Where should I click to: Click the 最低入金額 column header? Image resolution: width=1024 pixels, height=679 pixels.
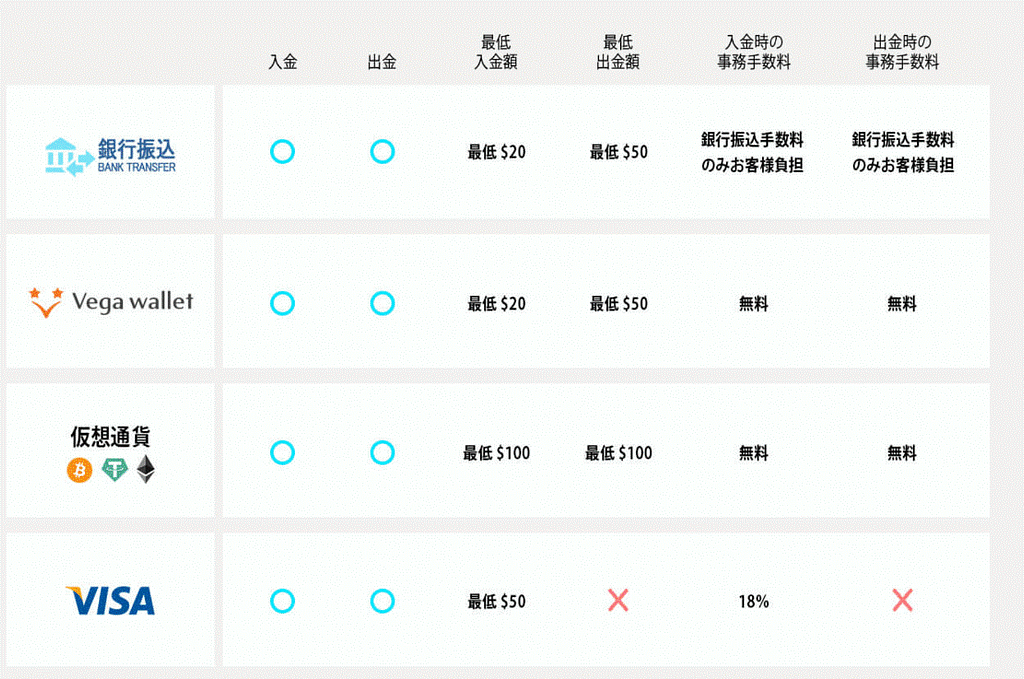point(496,52)
